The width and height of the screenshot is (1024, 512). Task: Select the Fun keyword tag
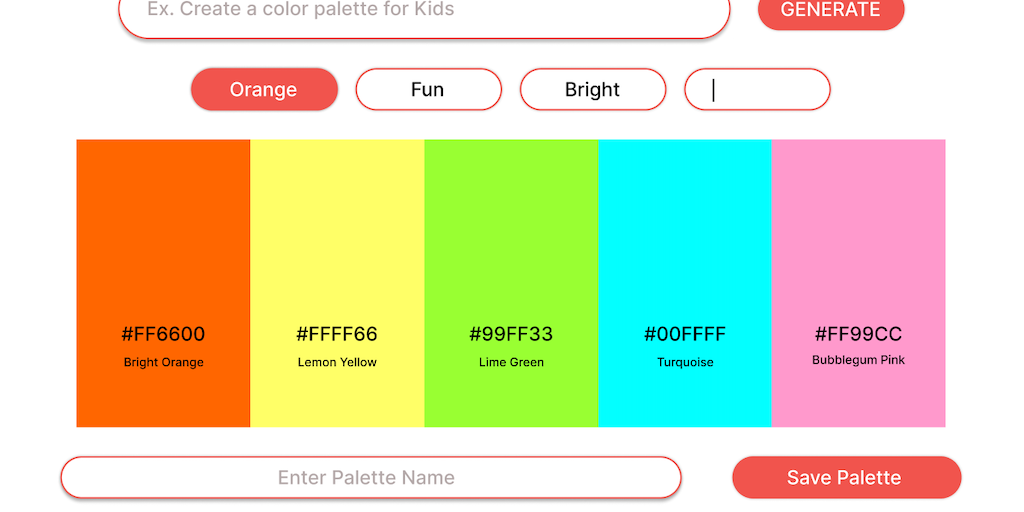click(x=428, y=89)
